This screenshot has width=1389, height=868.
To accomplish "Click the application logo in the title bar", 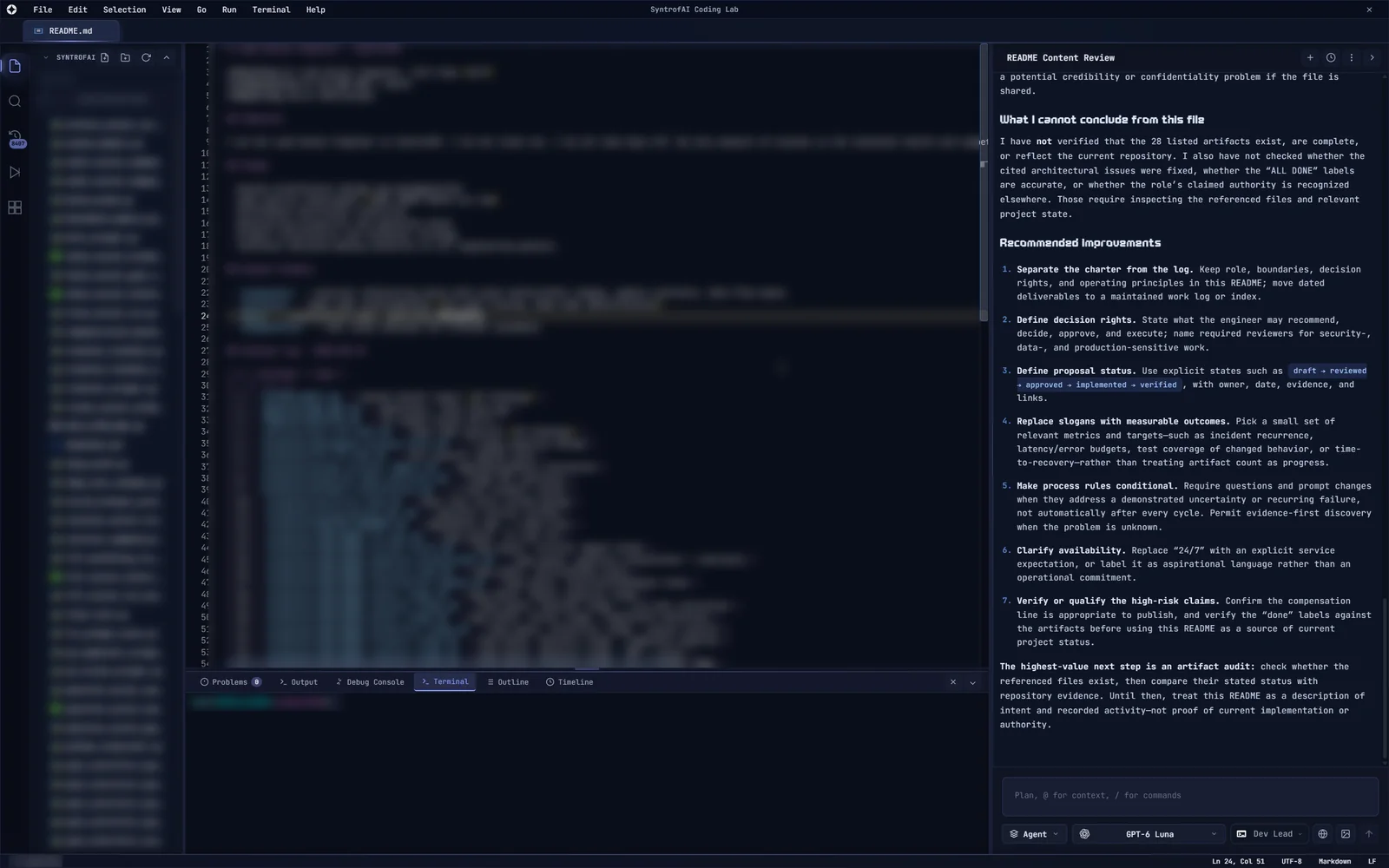I will pyautogui.click(x=11, y=10).
